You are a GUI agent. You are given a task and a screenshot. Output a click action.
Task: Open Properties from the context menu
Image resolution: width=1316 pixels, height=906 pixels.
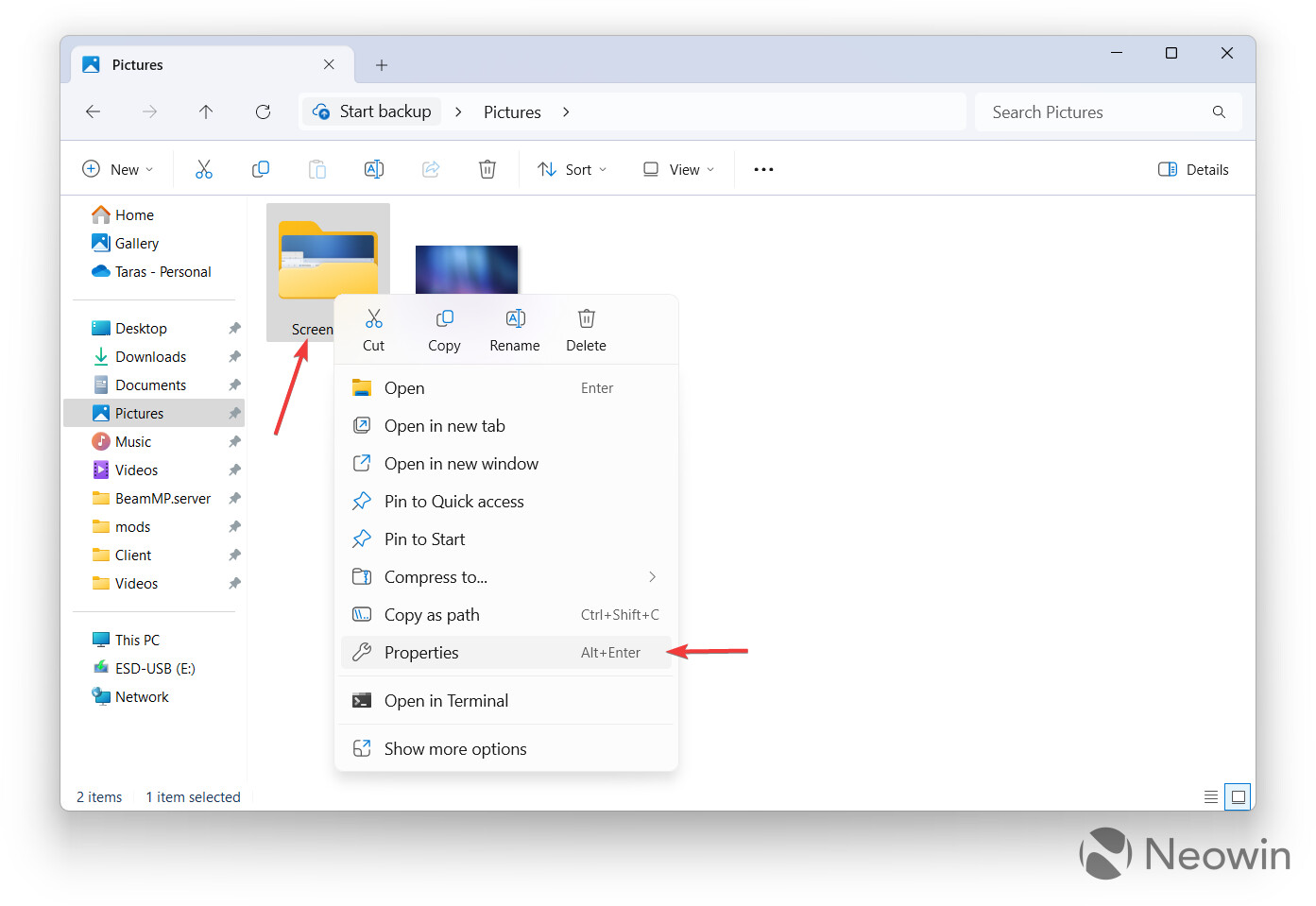pos(506,653)
